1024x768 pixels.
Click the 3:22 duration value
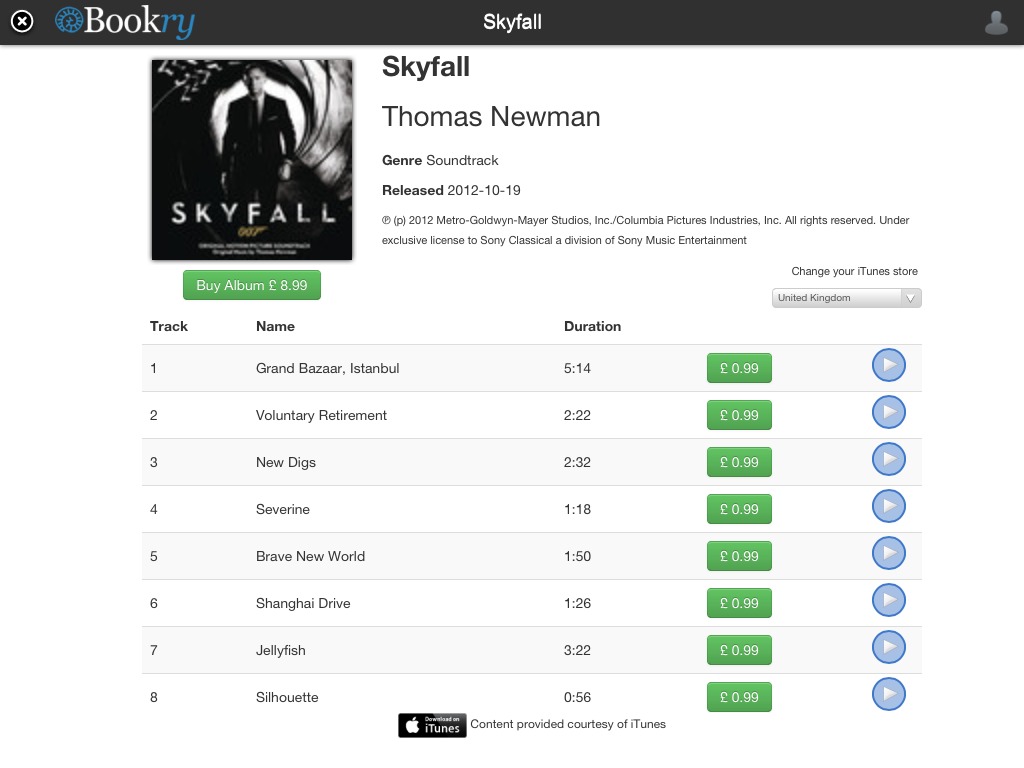(x=577, y=650)
